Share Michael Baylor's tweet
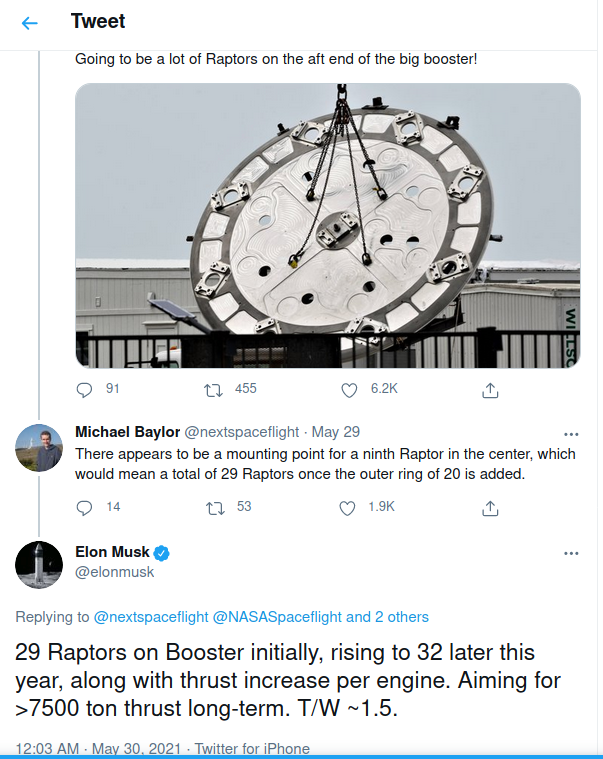This screenshot has height=759, width=603. click(490, 508)
